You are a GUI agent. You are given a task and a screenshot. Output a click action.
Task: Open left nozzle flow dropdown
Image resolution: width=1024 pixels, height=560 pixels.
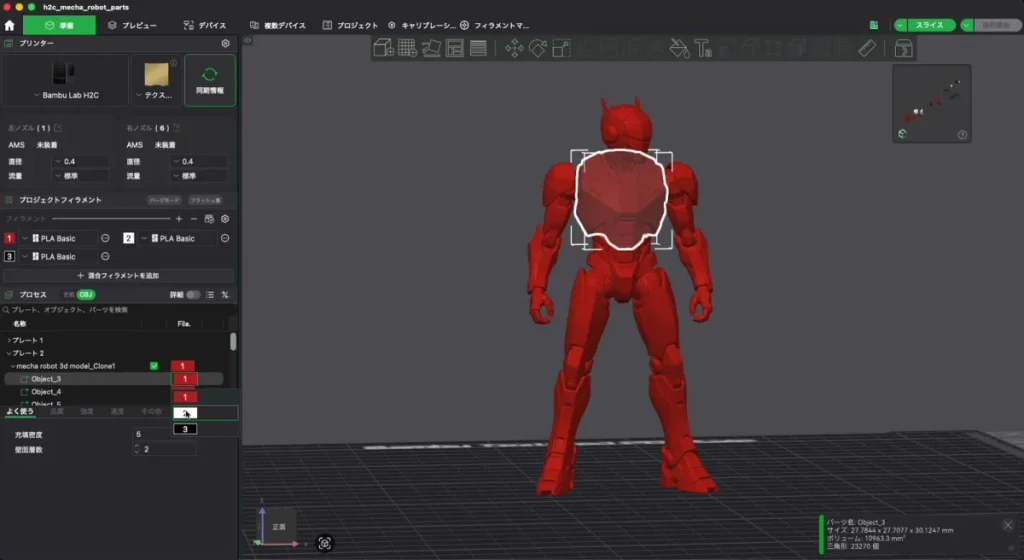pos(80,176)
